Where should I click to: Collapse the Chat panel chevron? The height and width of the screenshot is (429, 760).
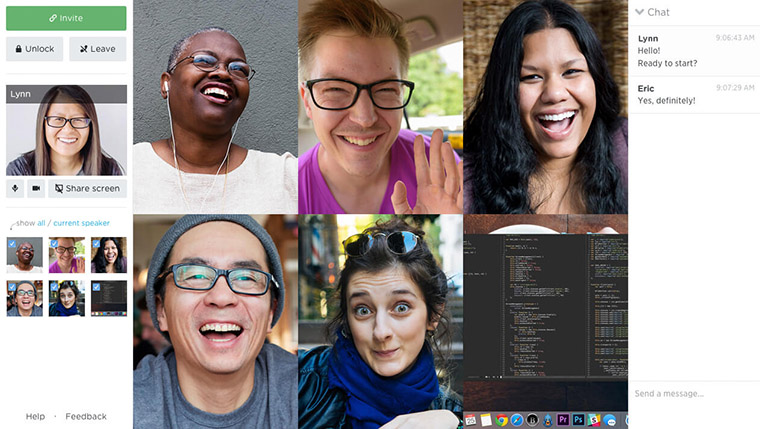click(639, 12)
